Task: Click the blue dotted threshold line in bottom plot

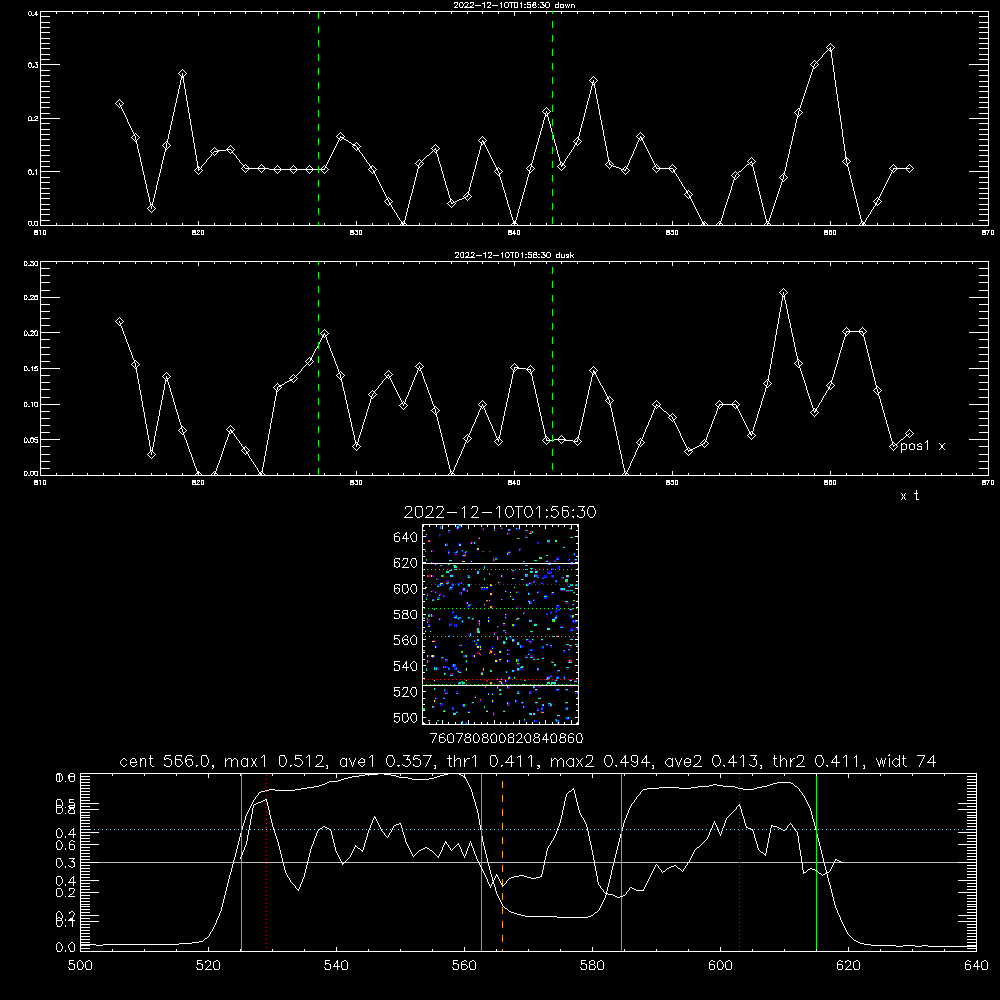Action: 528,830
